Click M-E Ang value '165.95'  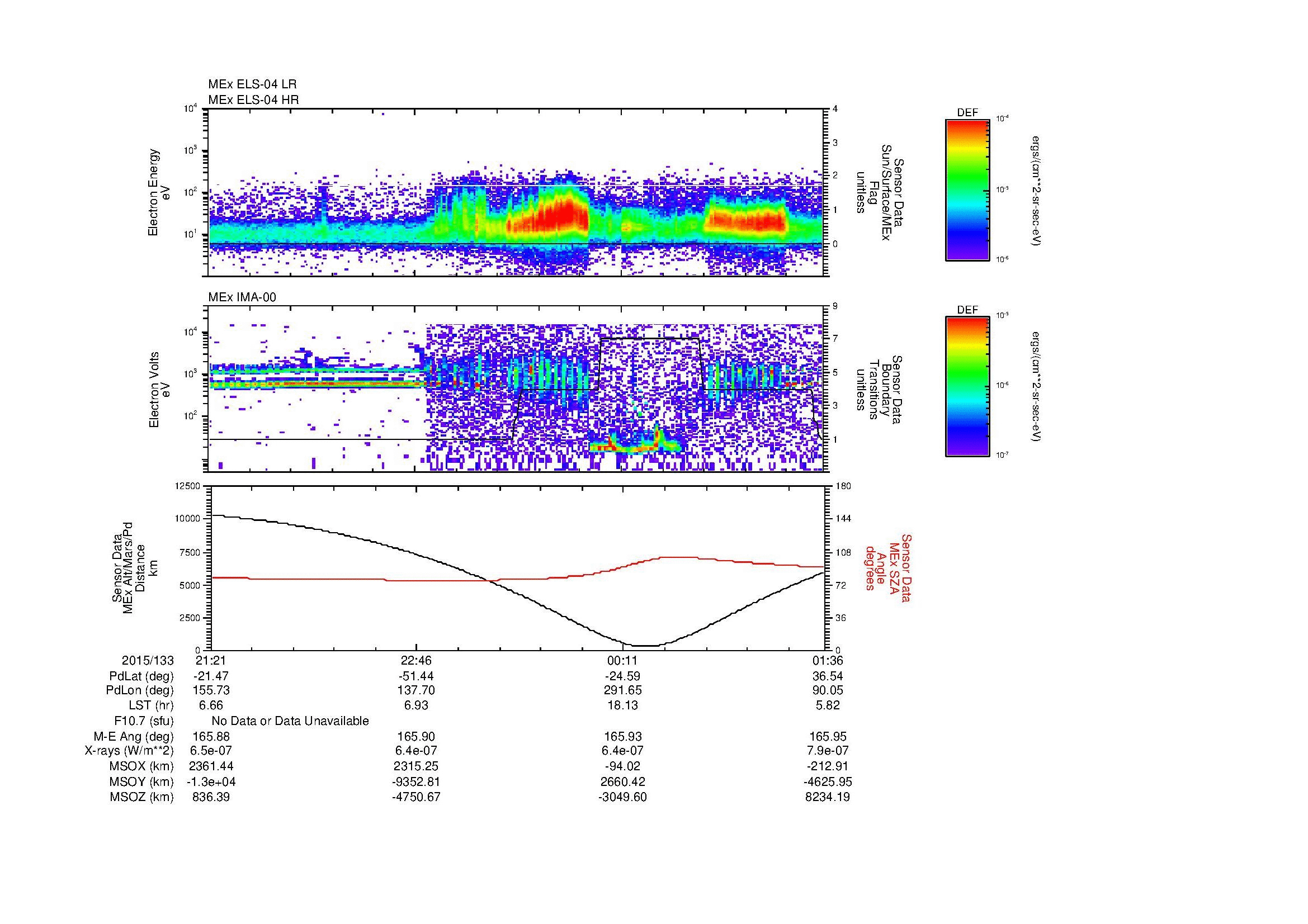[828, 737]
